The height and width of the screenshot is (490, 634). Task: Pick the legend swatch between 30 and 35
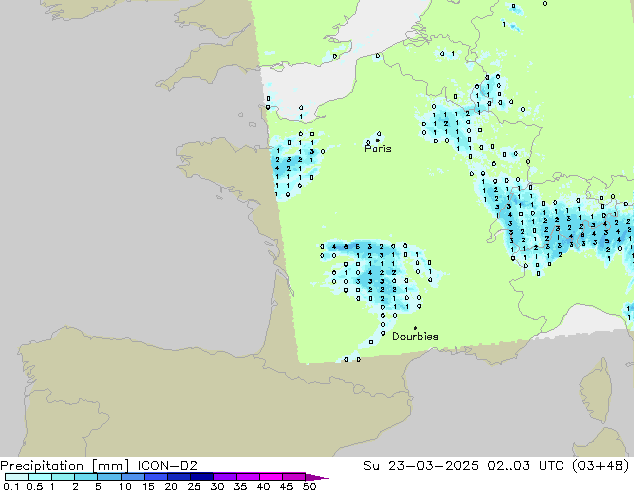pyautogui.click(x=224, y=477)
